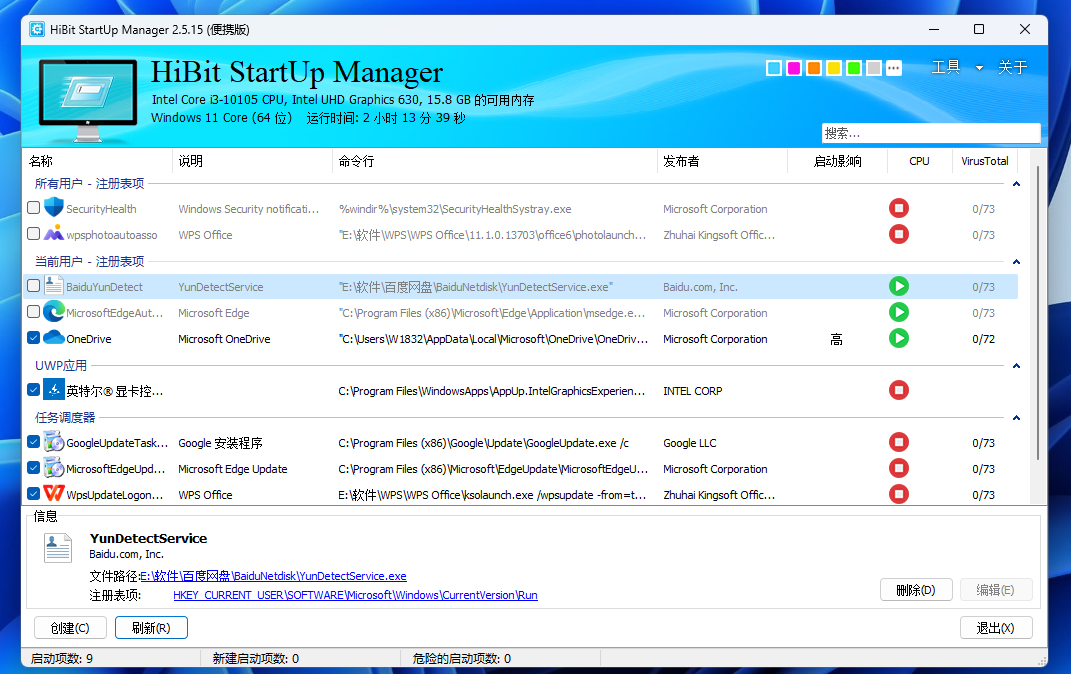This screenshot has height=674, width=1071.
Task: Click the HiBit title bar app icon
Action: [x=37, y=29]
